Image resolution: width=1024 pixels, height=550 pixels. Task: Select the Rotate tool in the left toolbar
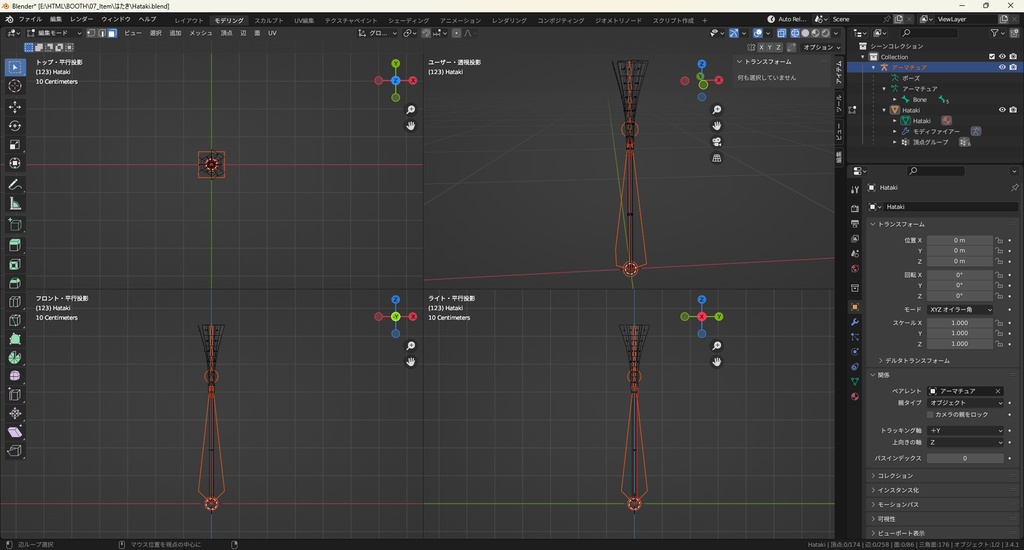(x=15, y=126)
